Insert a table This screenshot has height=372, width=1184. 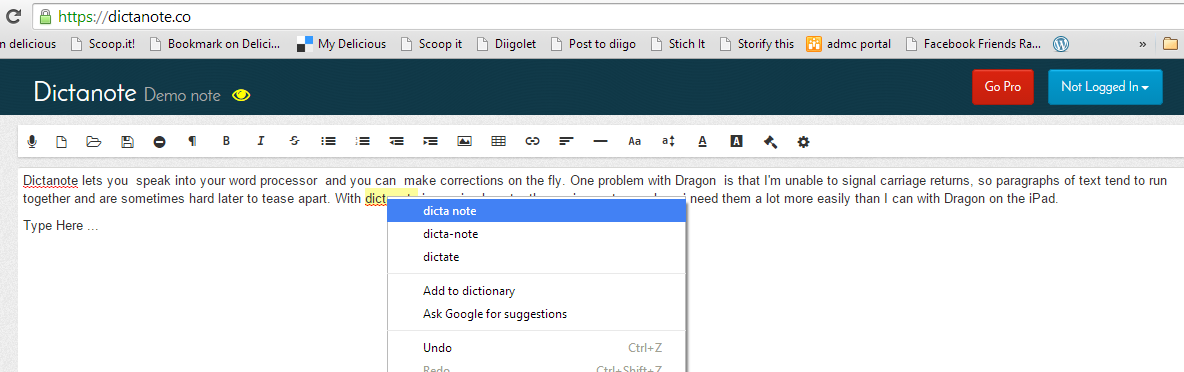tap(498, 141)
